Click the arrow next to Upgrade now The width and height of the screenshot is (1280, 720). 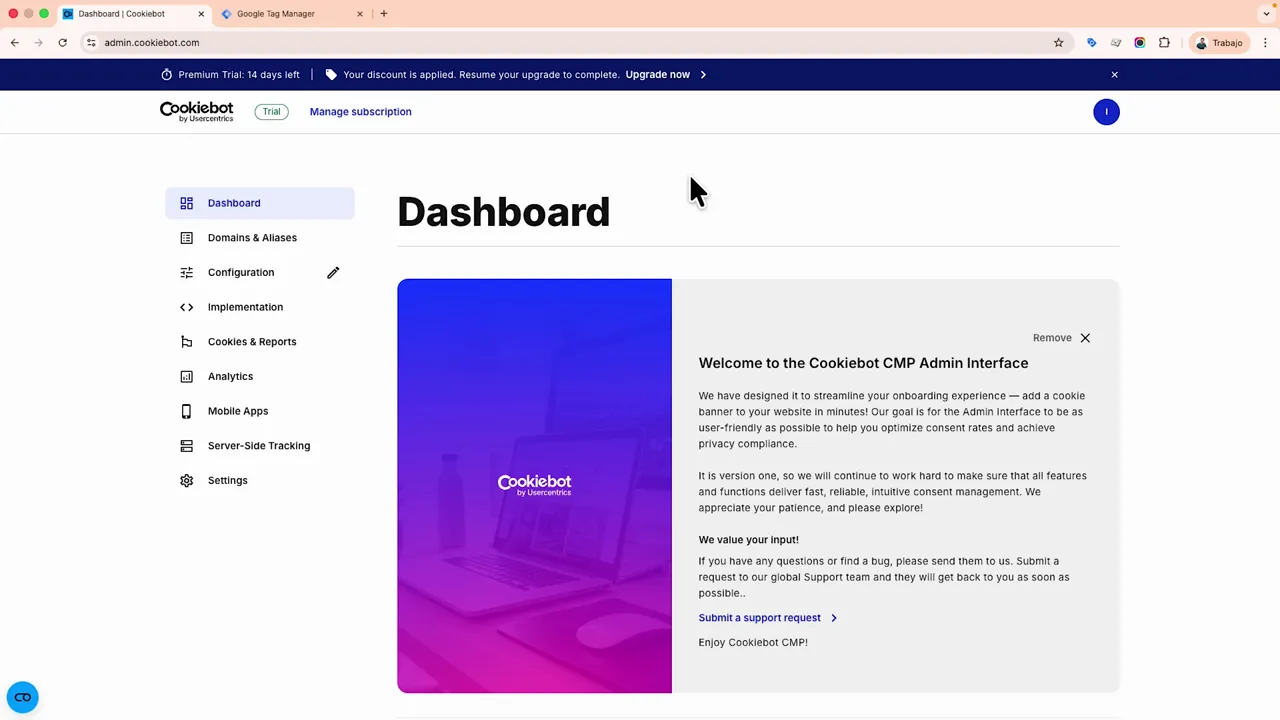703,74
